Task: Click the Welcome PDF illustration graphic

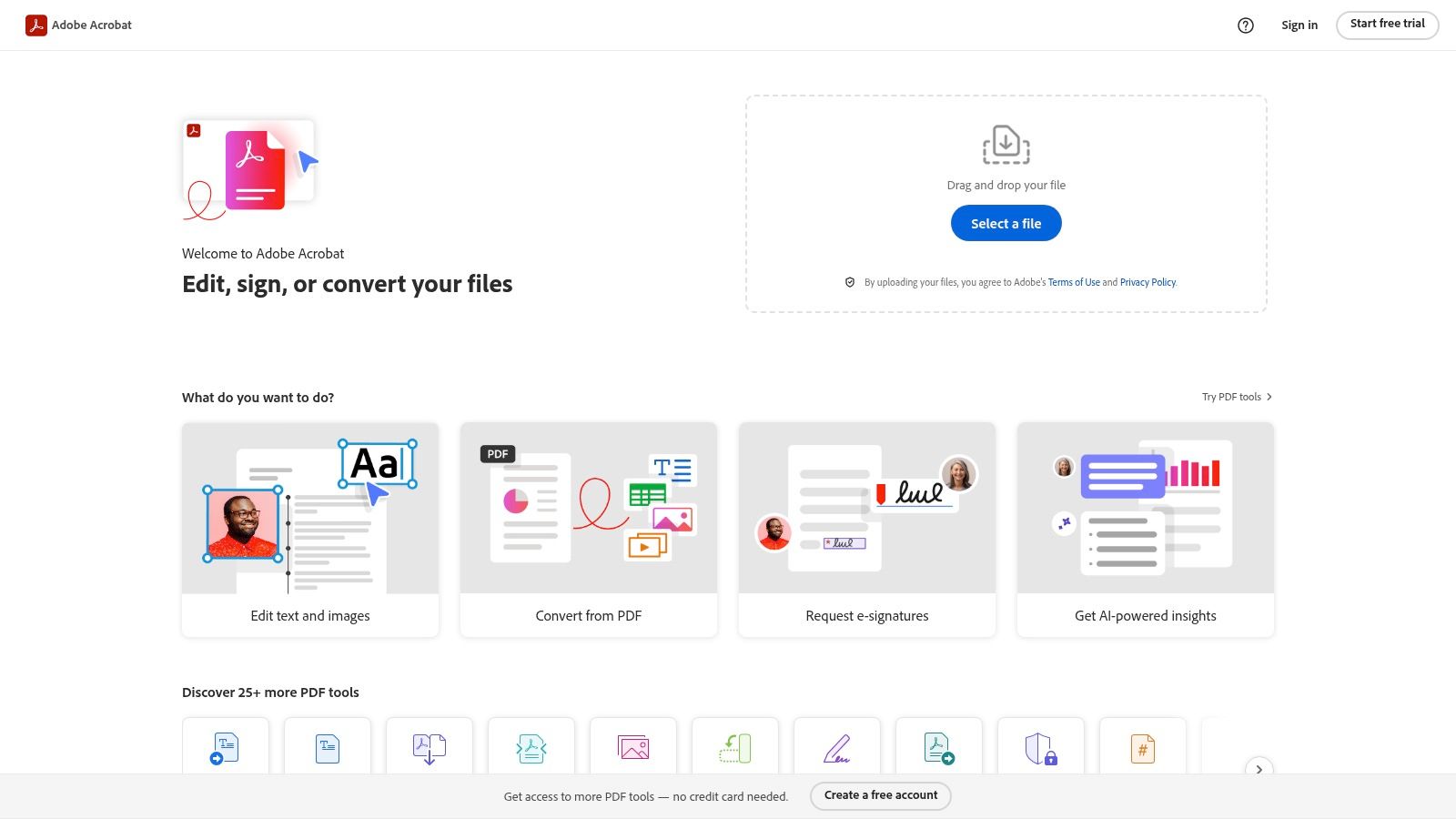Action: point(250,169)
